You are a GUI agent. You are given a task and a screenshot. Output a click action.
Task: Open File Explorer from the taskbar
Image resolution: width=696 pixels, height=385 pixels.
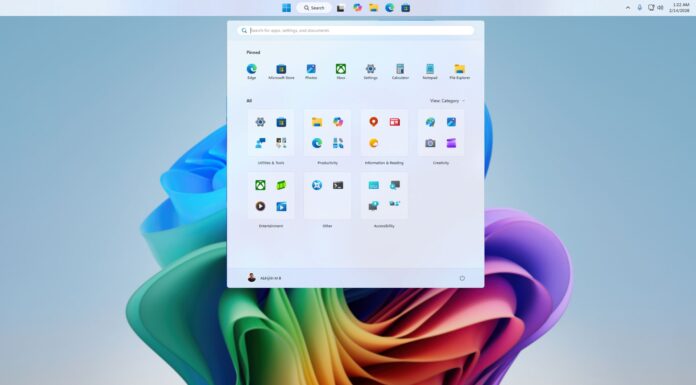pyautogui.click(x=373, y=8)
